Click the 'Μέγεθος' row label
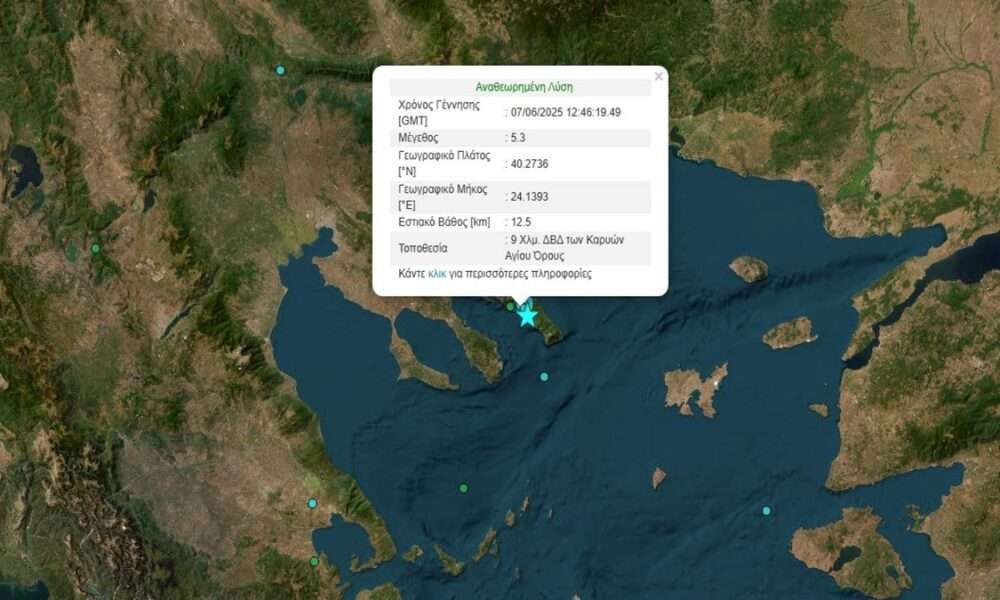The image size is (1000, 600). (418, 137)
